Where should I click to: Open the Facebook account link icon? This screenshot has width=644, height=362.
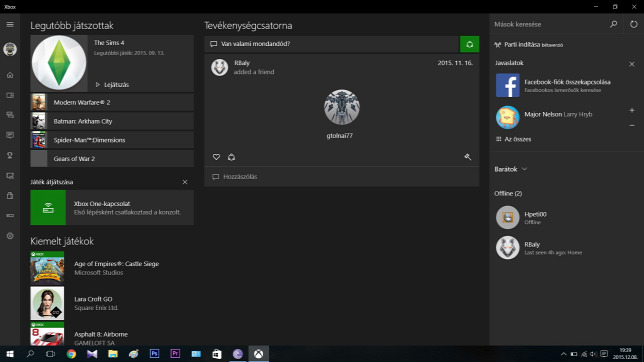[508, 85]
